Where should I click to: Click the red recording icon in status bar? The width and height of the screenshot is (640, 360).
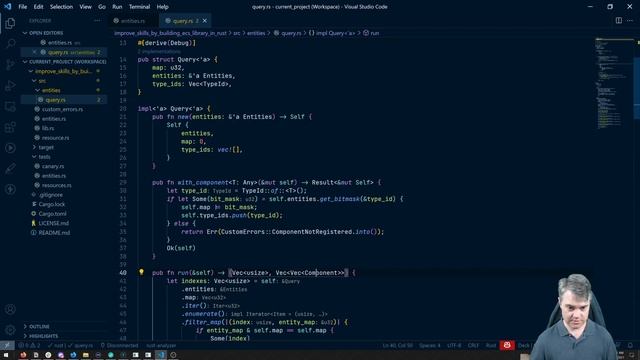(x=507, y=345)
